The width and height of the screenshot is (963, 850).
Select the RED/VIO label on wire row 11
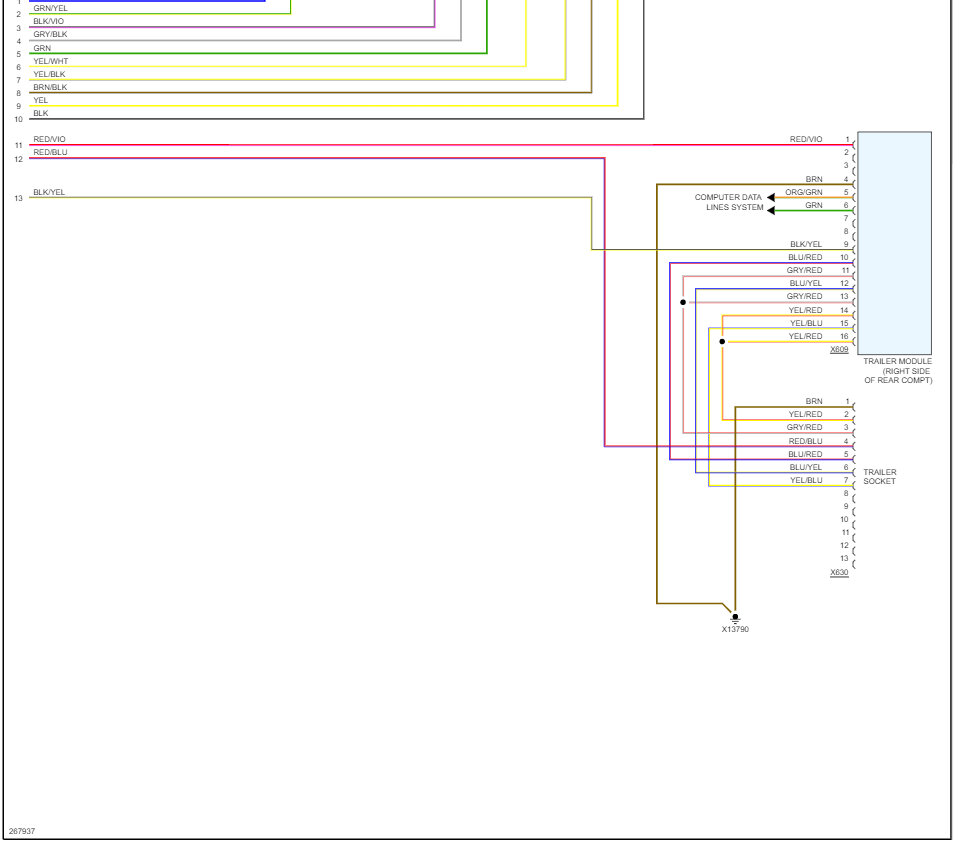pyautogui.click(x=49, y=139)
